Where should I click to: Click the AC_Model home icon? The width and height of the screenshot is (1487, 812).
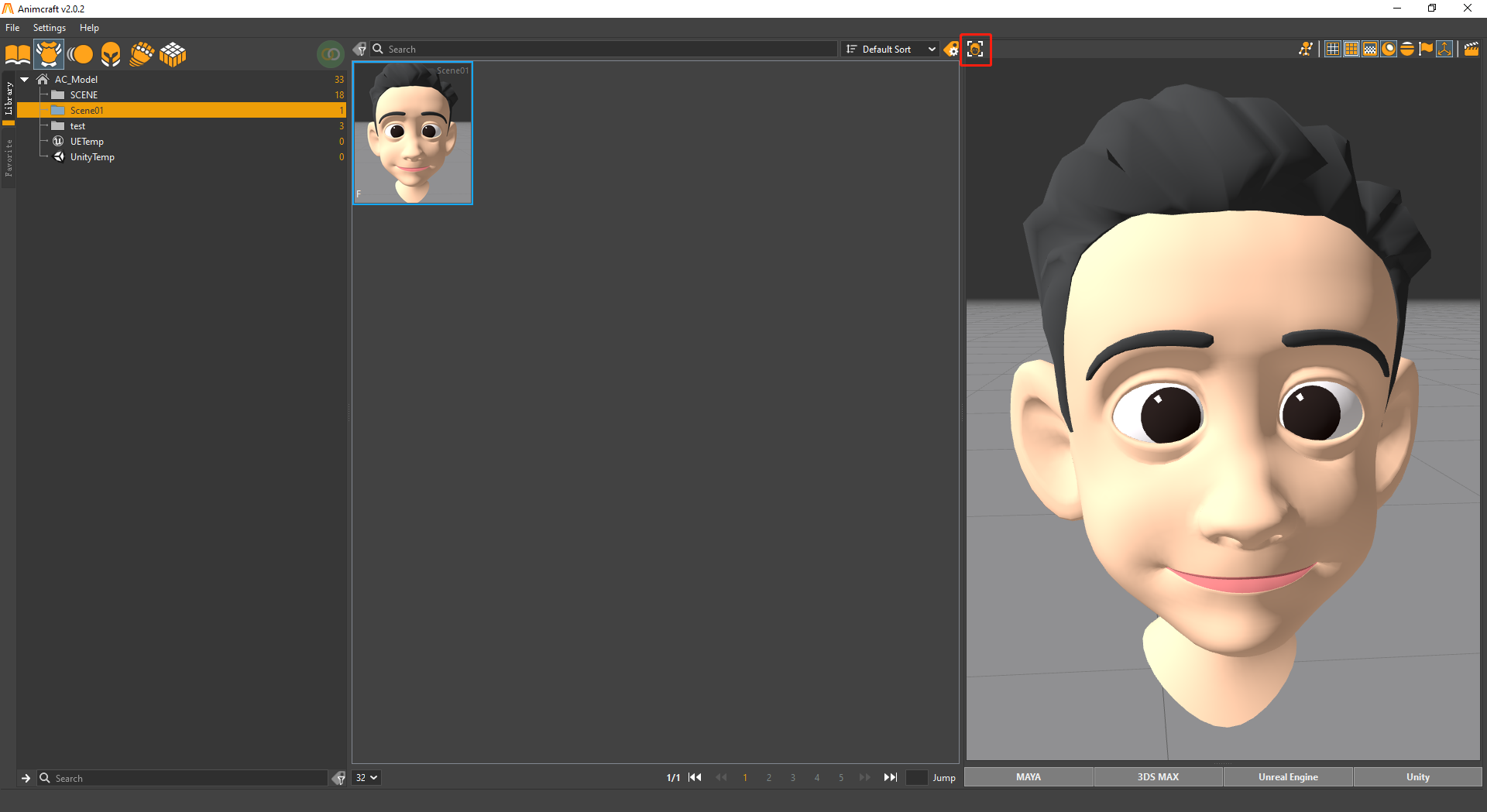click(x=43, y=79)
